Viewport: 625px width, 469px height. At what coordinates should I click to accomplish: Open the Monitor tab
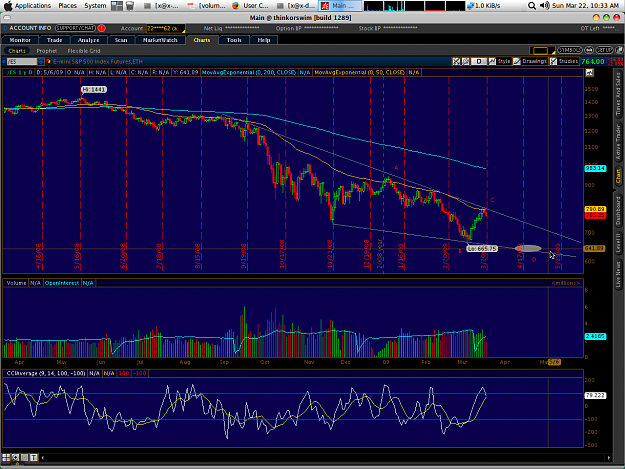(20, 40)
